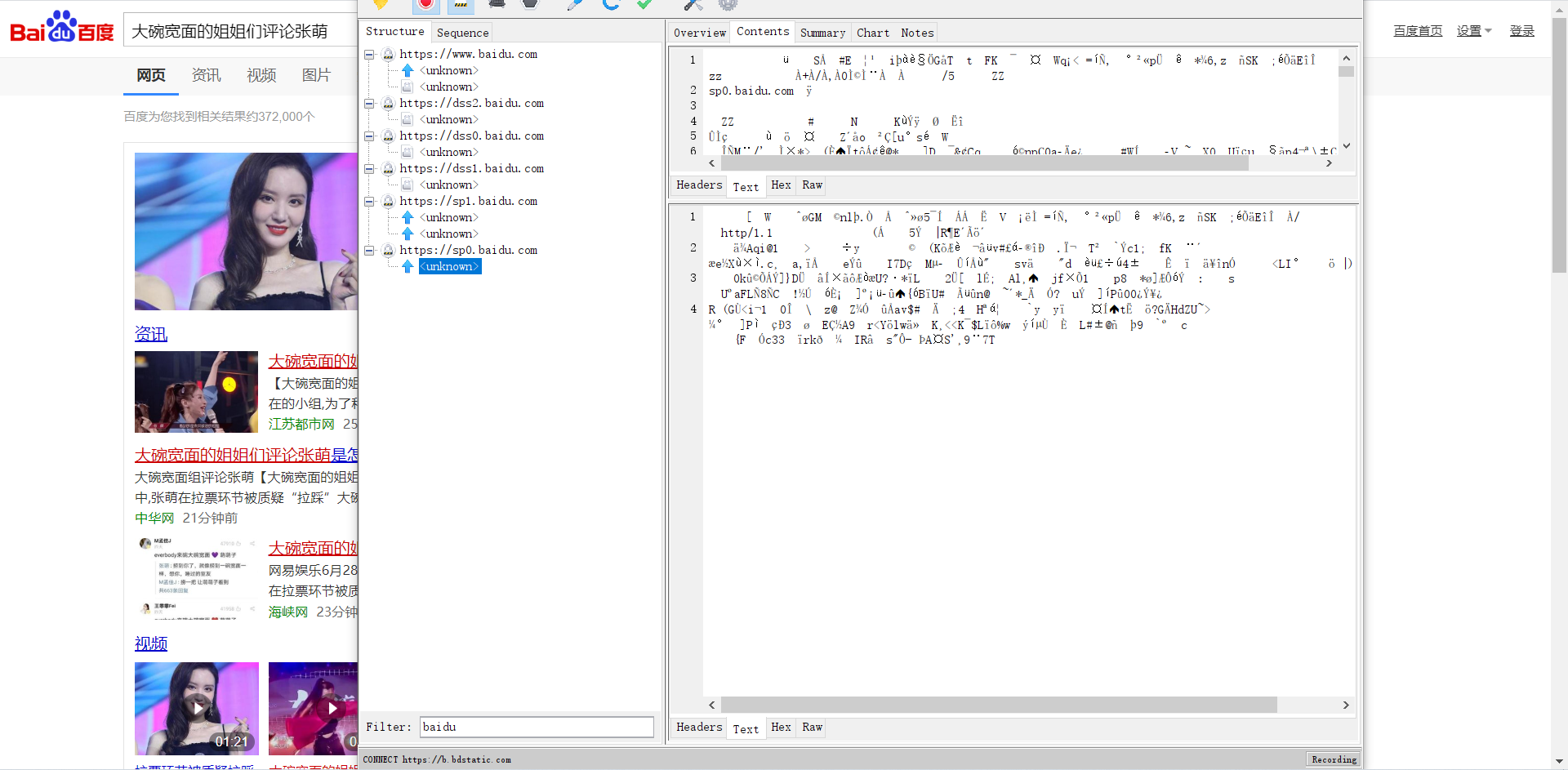Open the Tools wrench icon
Image resolution: width=1568 pixels, height=770 pixels.
click(693, 4)
